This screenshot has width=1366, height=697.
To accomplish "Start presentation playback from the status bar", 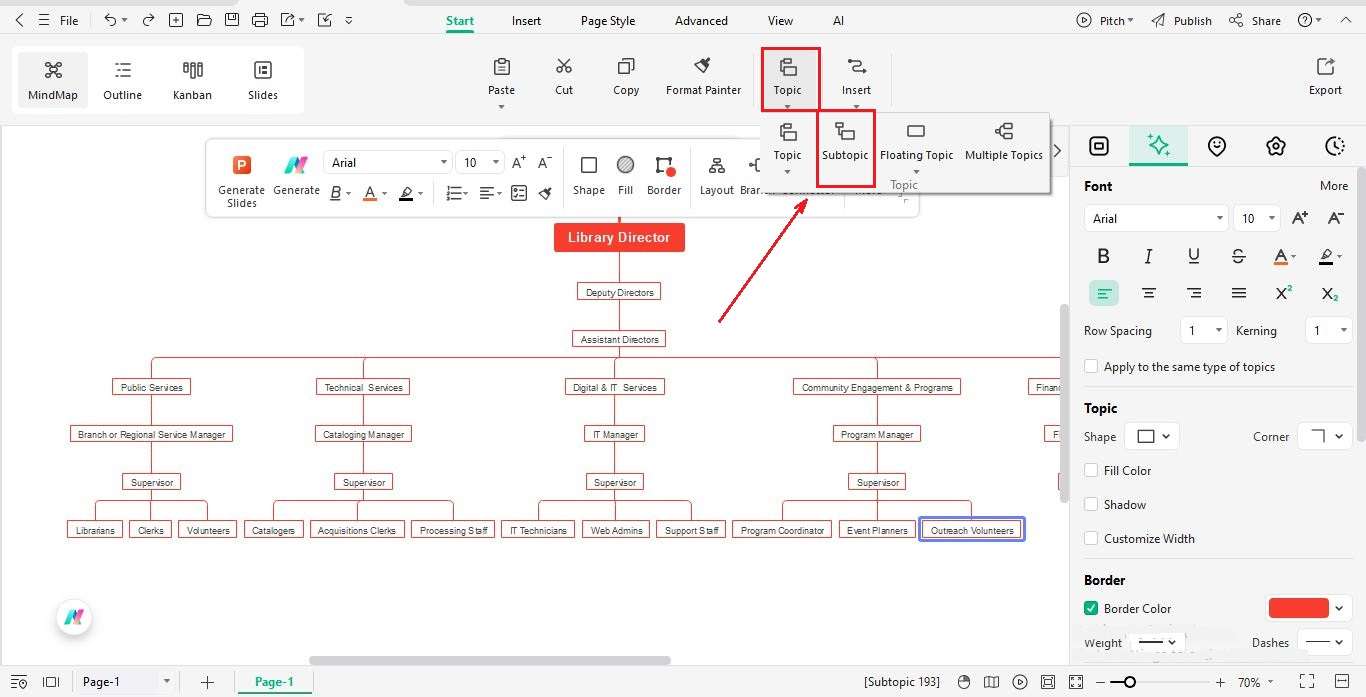I will tap(1019, 681).
